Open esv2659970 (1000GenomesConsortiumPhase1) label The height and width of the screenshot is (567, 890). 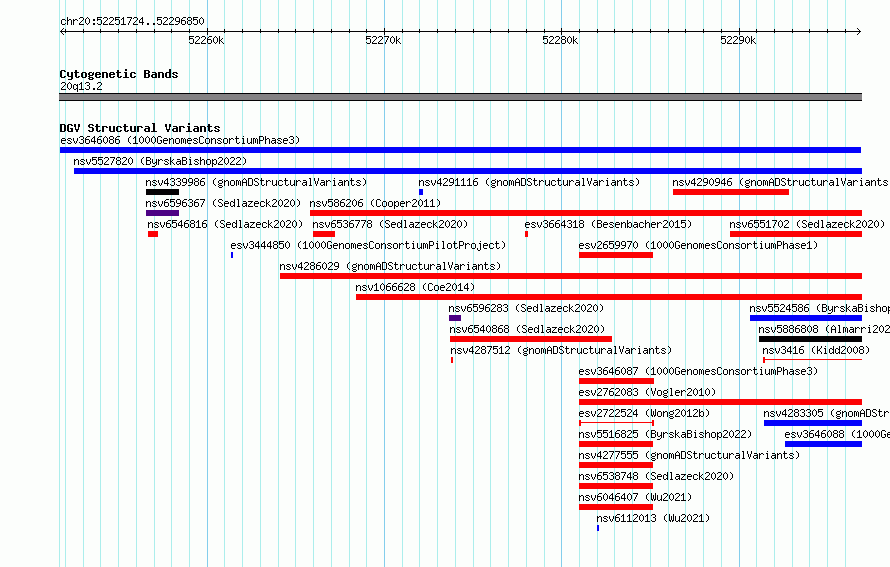click(699, 245)
